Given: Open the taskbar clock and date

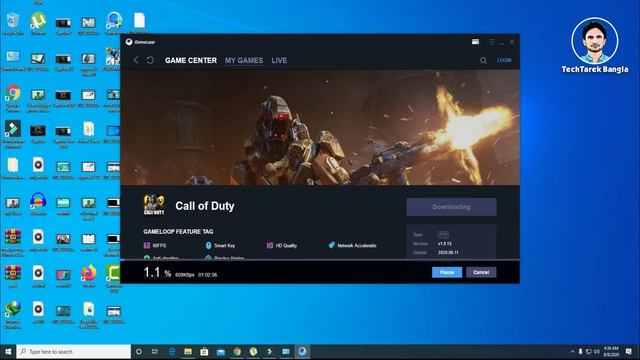Looking at the screenshot, I should tap(611, 351).
